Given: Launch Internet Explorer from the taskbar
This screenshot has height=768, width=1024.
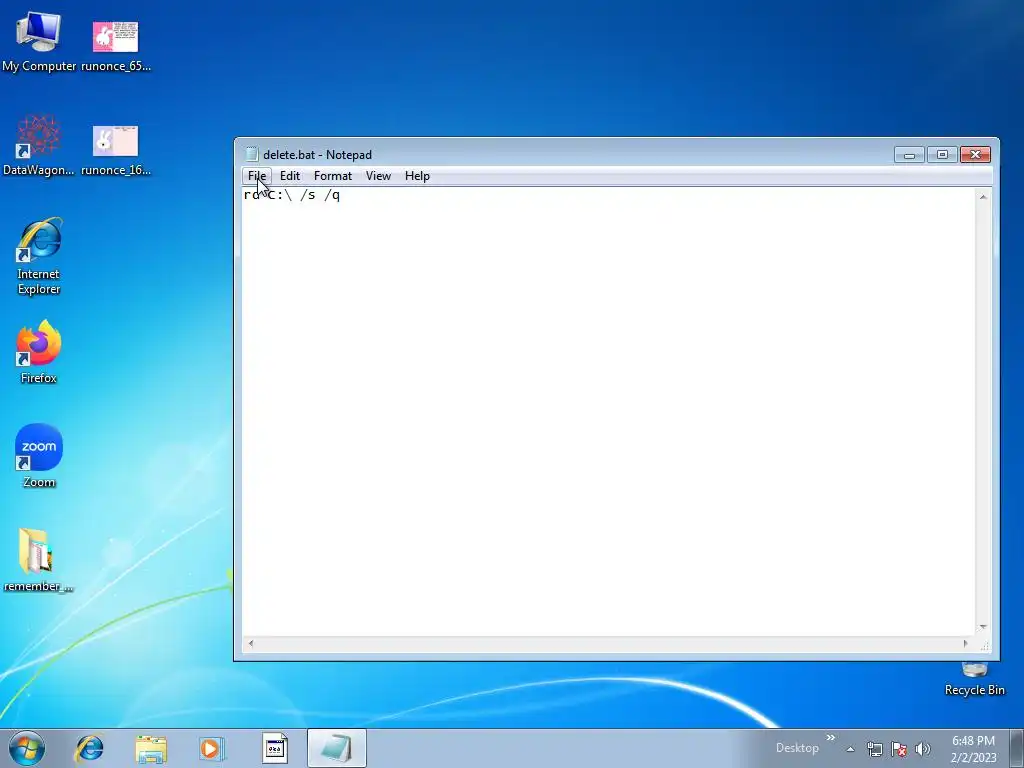Looking at the screenshot, I should click(89, 748).
